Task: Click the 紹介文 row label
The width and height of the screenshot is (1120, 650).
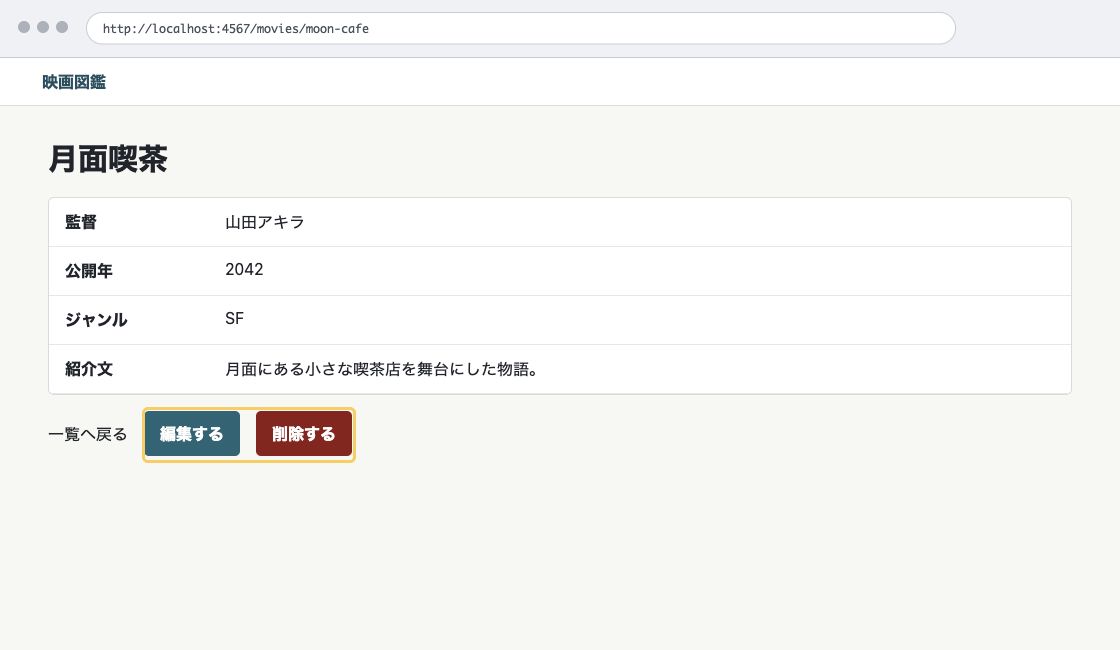Action: click(89, 369)
